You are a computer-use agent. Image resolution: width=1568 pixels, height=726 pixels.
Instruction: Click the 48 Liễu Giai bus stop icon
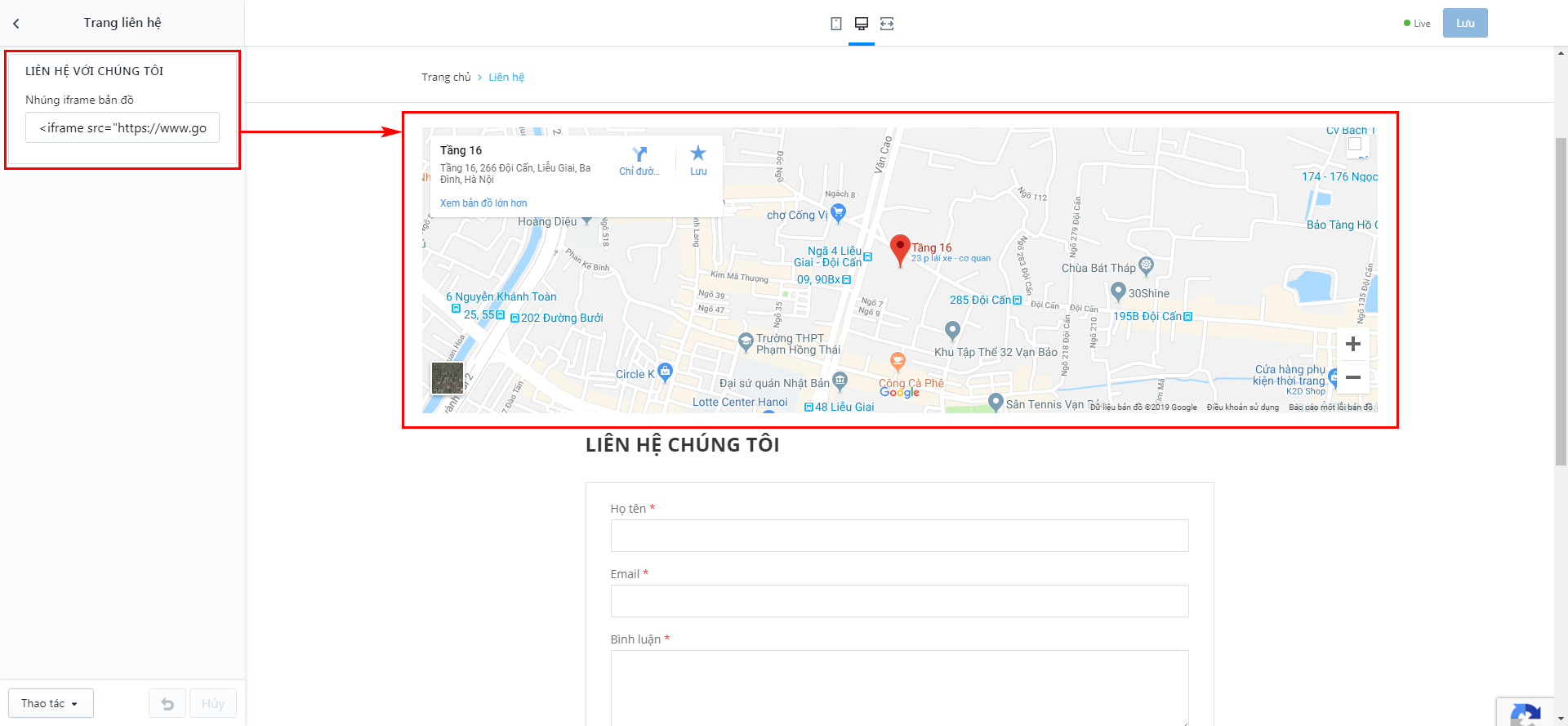click(x=808, y=408)
